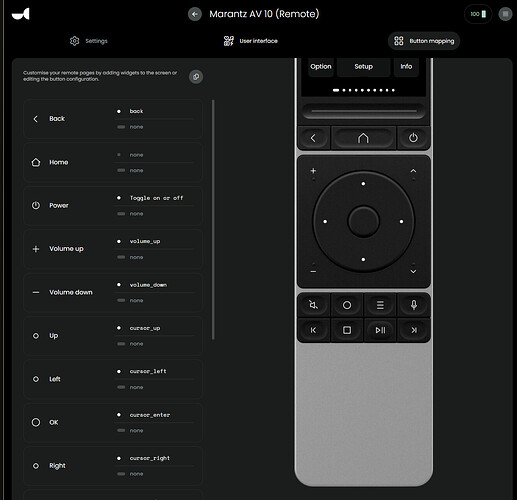This screenshot has width=517, height=500.
Task: Tap the Info button on remote screen
Action: click(406, 67)
